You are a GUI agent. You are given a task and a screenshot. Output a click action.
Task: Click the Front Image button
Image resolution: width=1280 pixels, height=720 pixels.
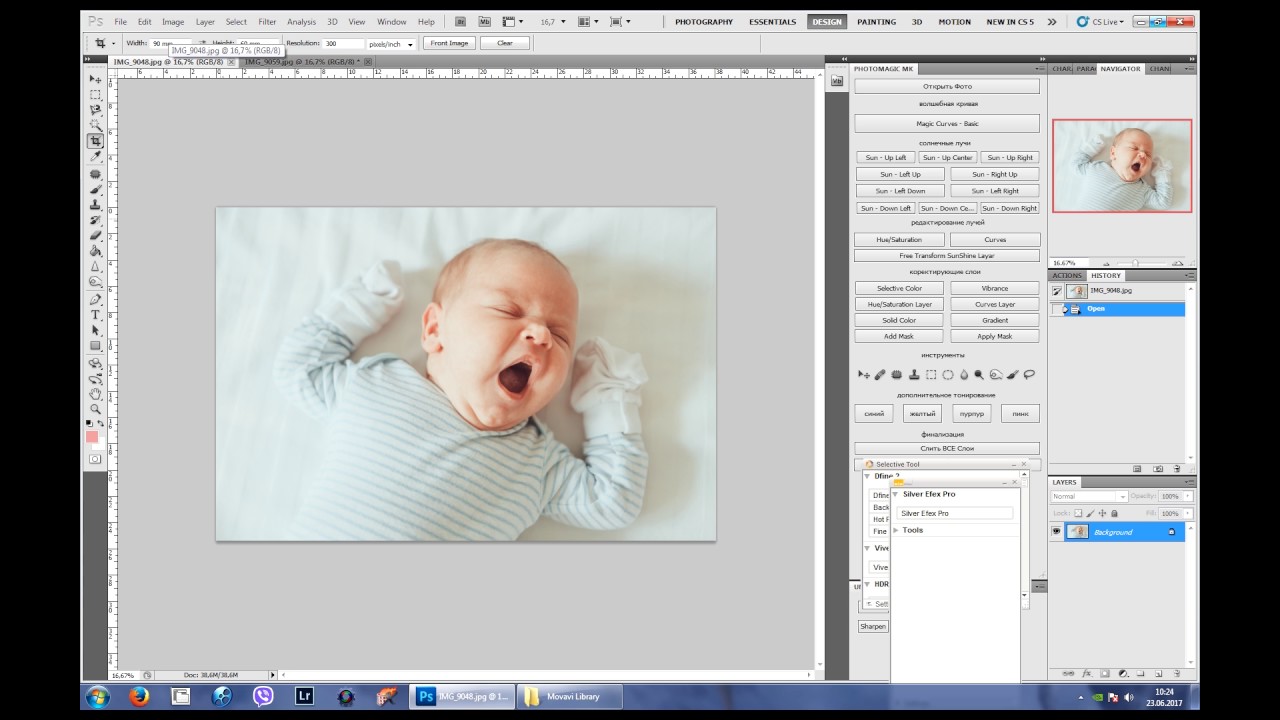pyautogui.click(x=449, y=43)
